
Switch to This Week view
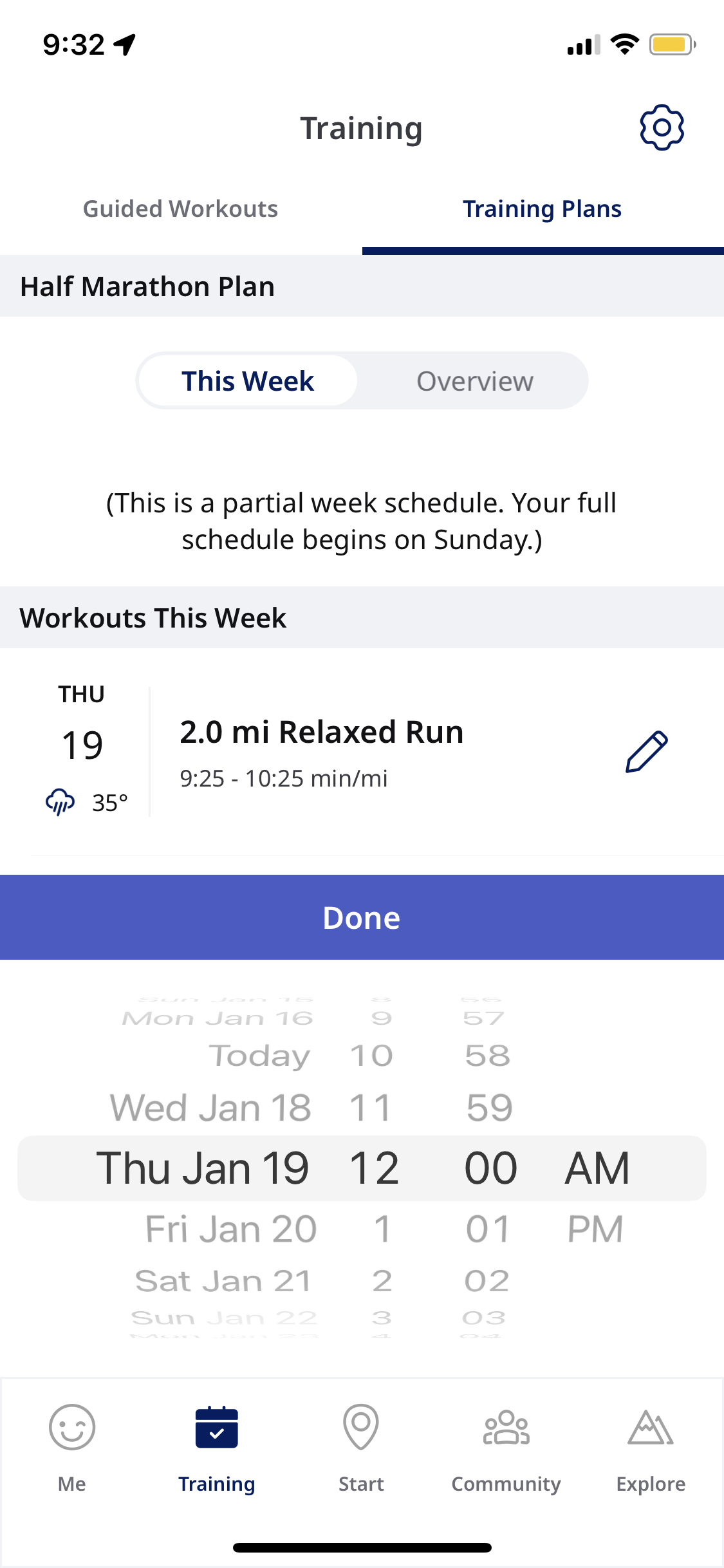(x=248, y=381)
